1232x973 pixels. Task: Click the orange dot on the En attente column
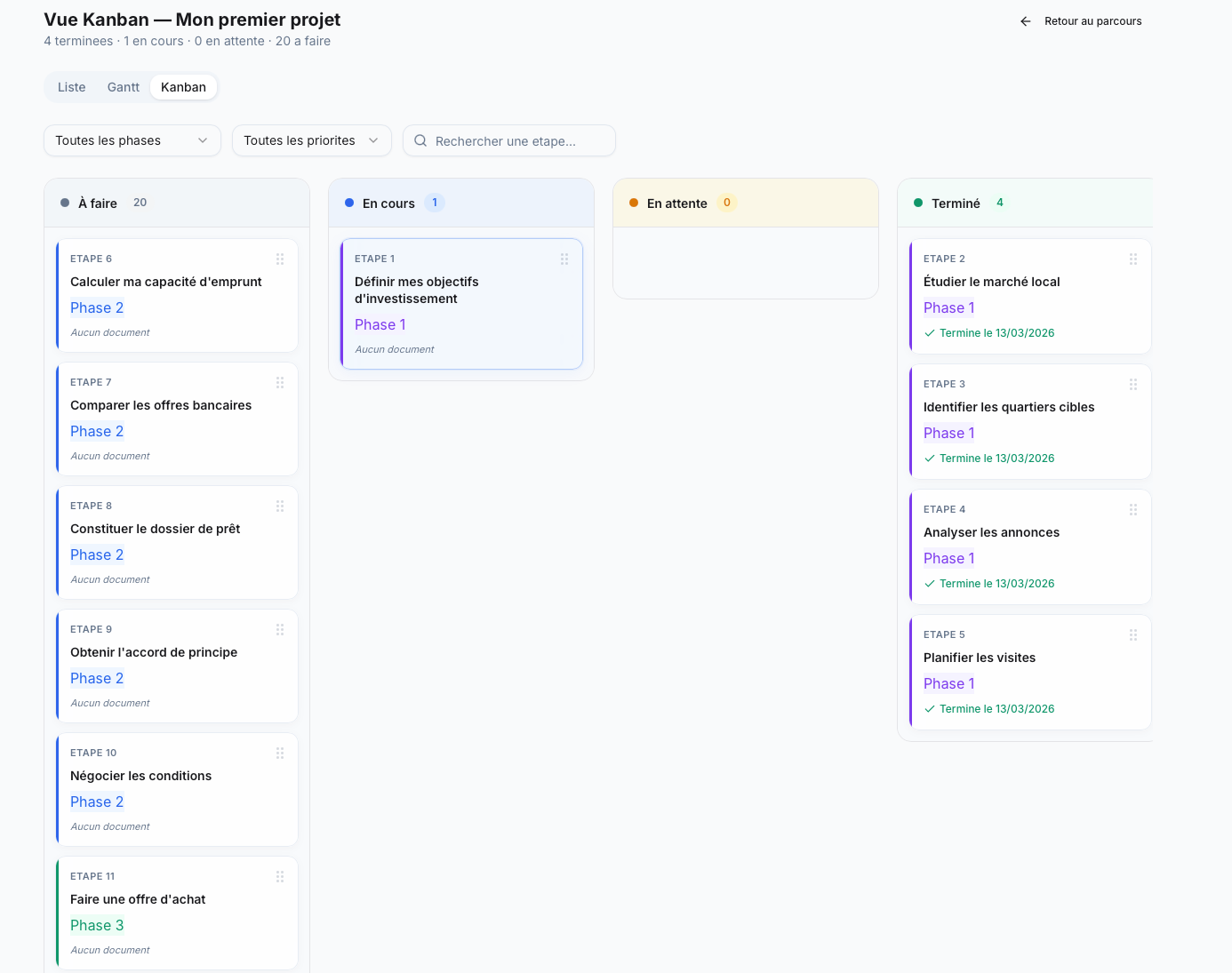point(633,203)
